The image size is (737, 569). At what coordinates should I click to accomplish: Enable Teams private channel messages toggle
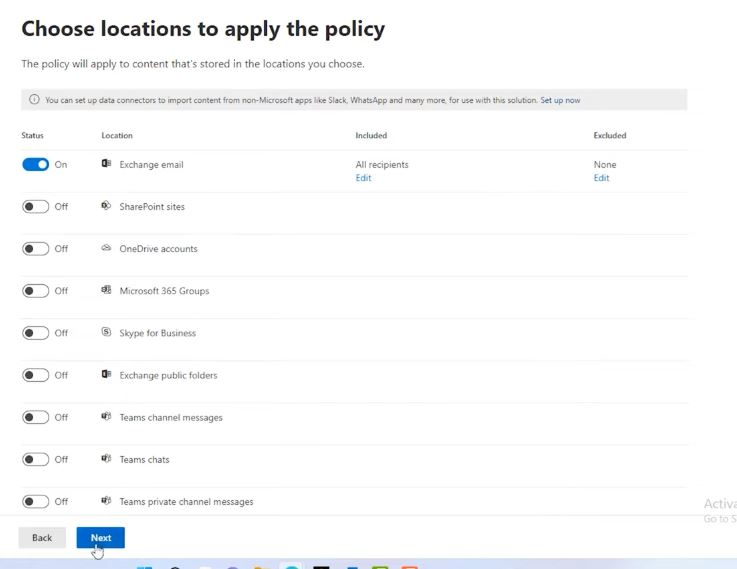pyautogui.click(x=35, y=501)
